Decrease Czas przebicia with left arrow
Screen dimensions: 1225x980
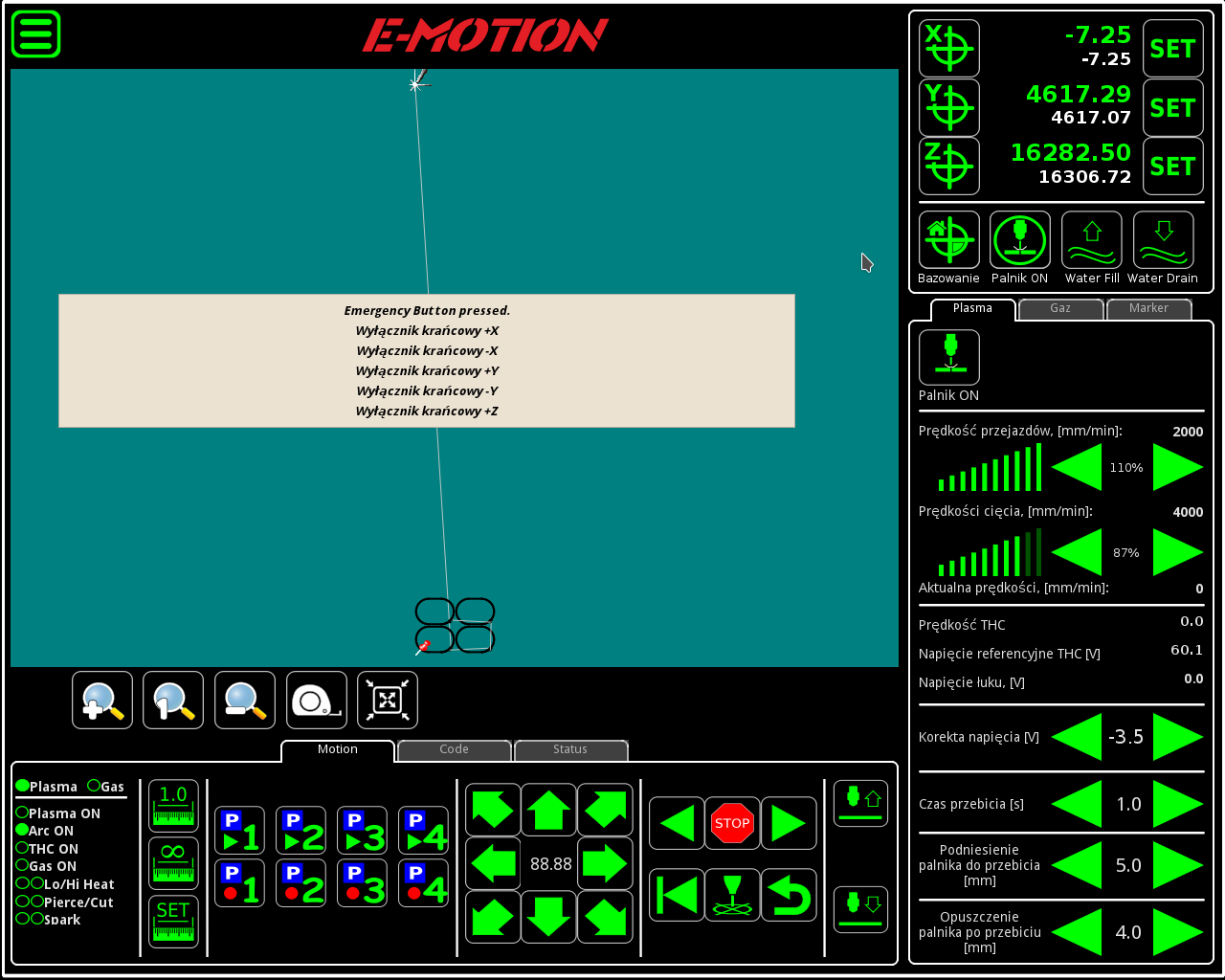click(x=1078, y=804)
